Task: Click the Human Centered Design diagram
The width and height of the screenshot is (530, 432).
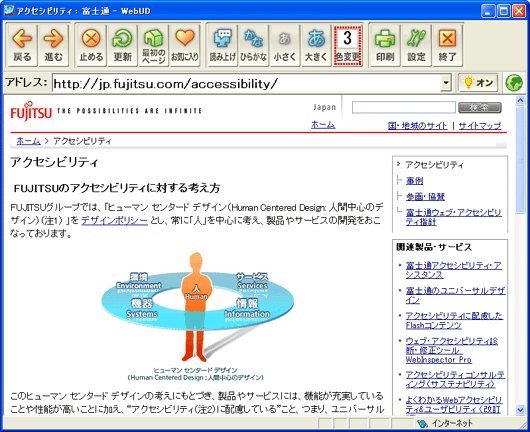Action: (x=197, y=307)
